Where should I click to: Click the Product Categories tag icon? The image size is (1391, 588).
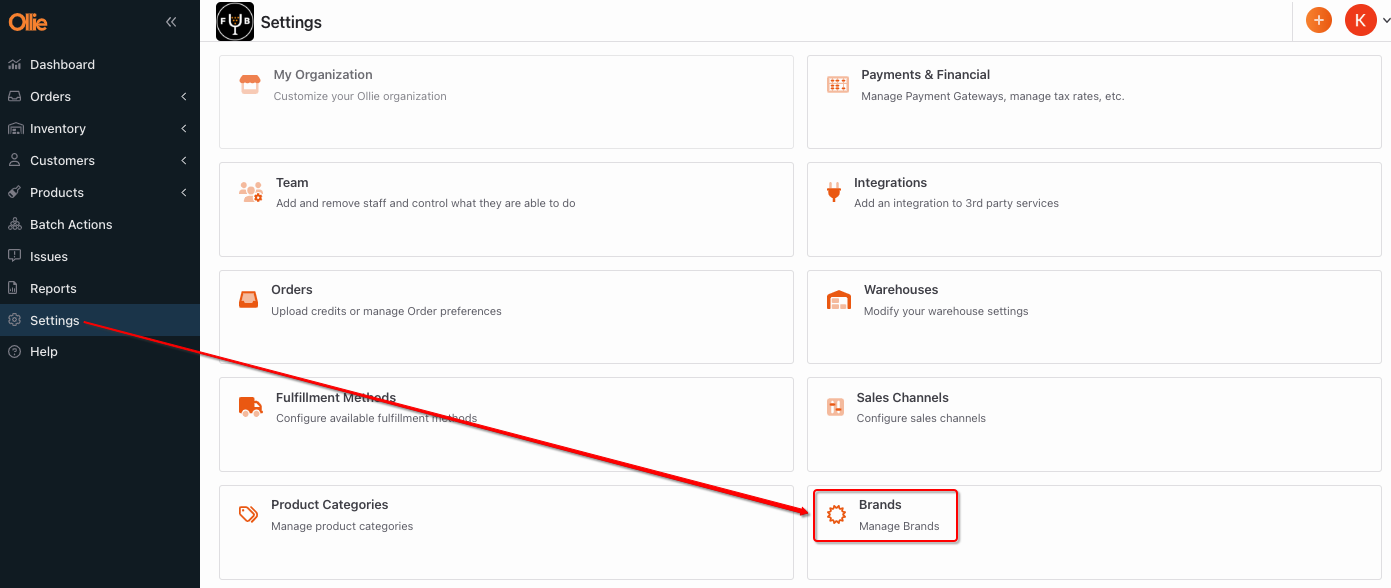pos(248,514)
